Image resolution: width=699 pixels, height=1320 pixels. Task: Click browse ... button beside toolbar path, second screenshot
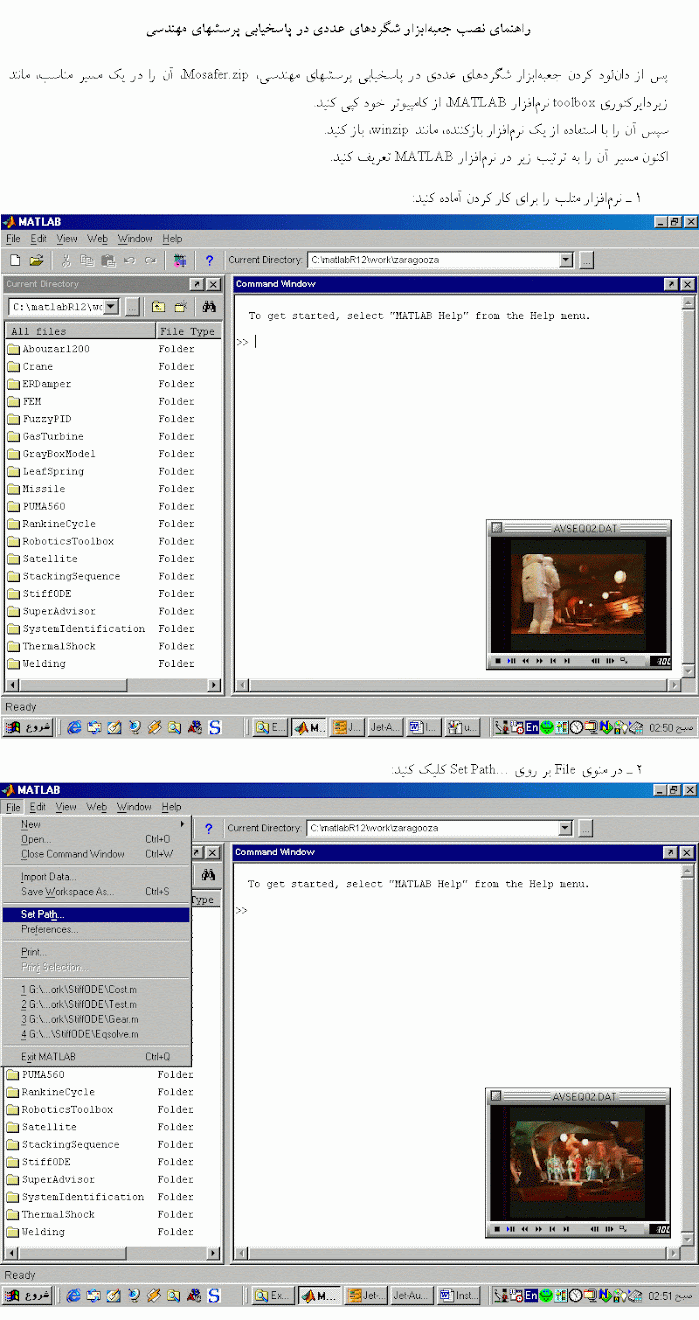(585, 828)
